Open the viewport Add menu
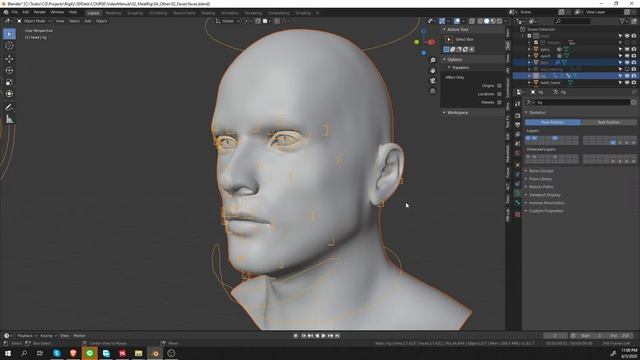640x360 pixels. pyautogui.click(x=88, y=21)
